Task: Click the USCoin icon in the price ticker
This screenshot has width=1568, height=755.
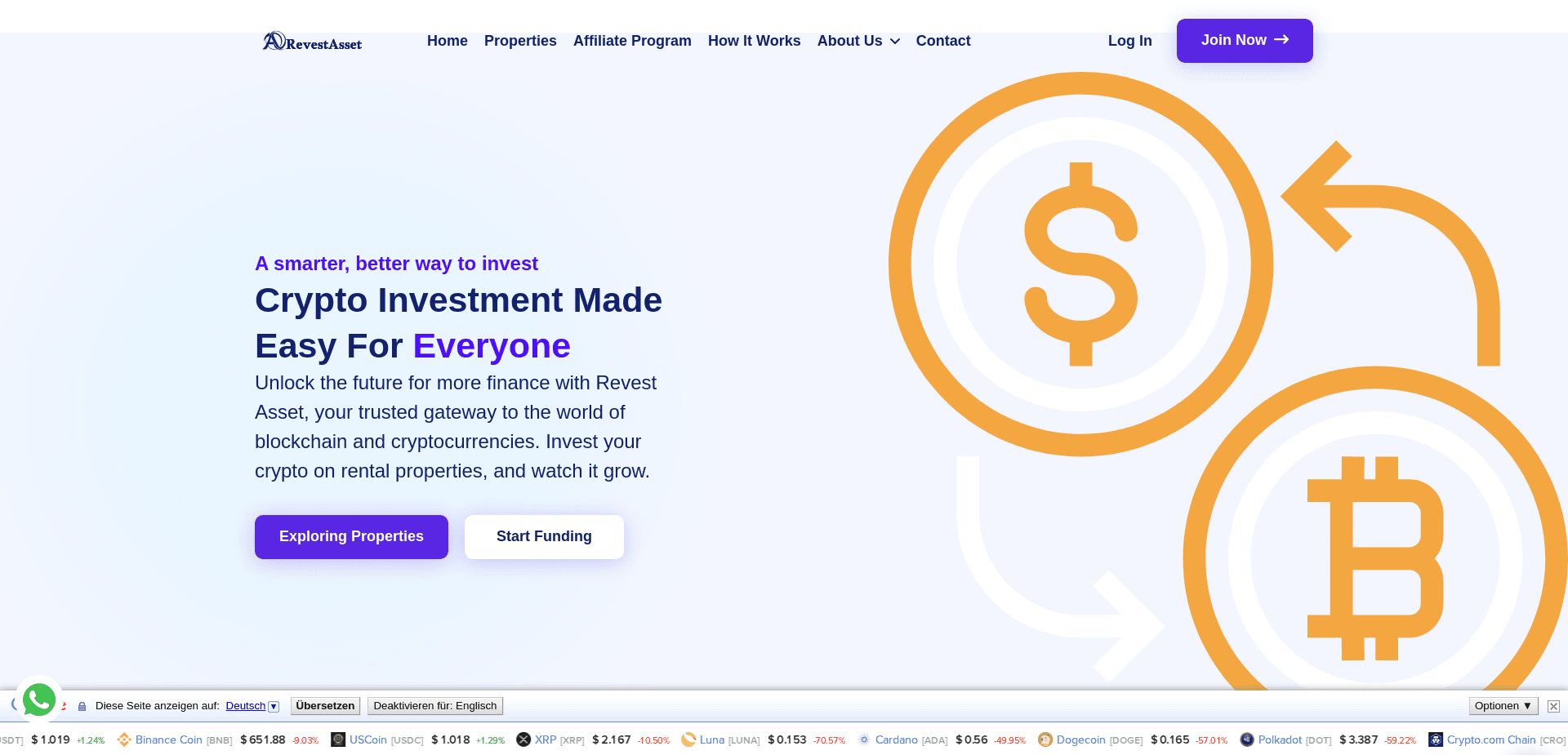Action: [337, 739]
